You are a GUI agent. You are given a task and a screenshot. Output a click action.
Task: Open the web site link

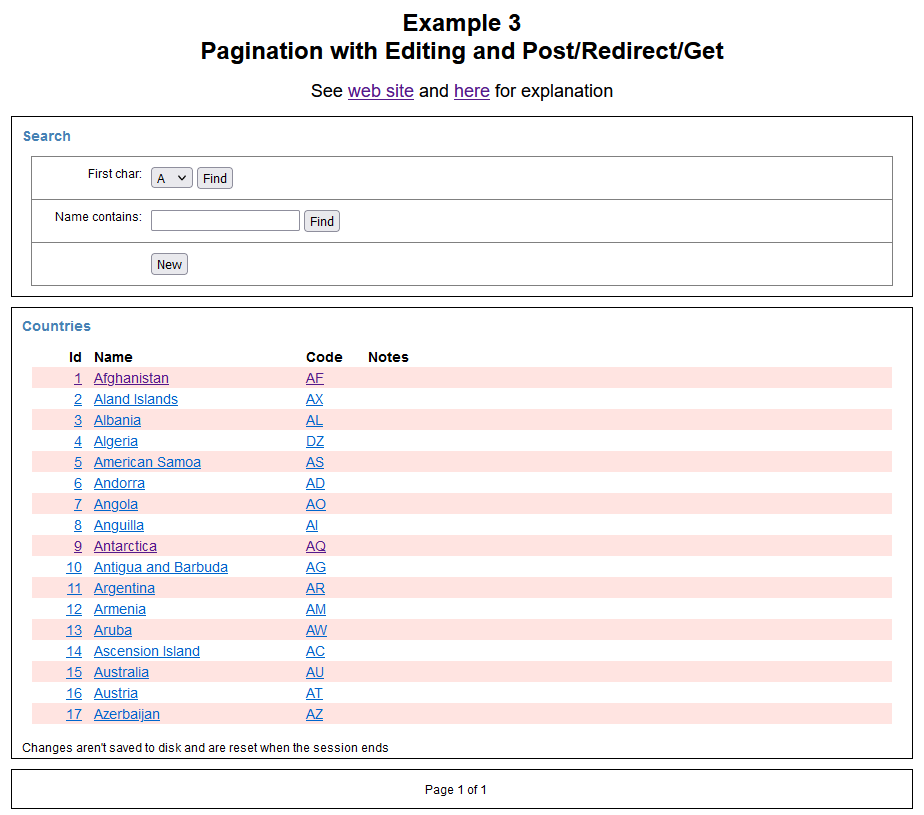380,91
